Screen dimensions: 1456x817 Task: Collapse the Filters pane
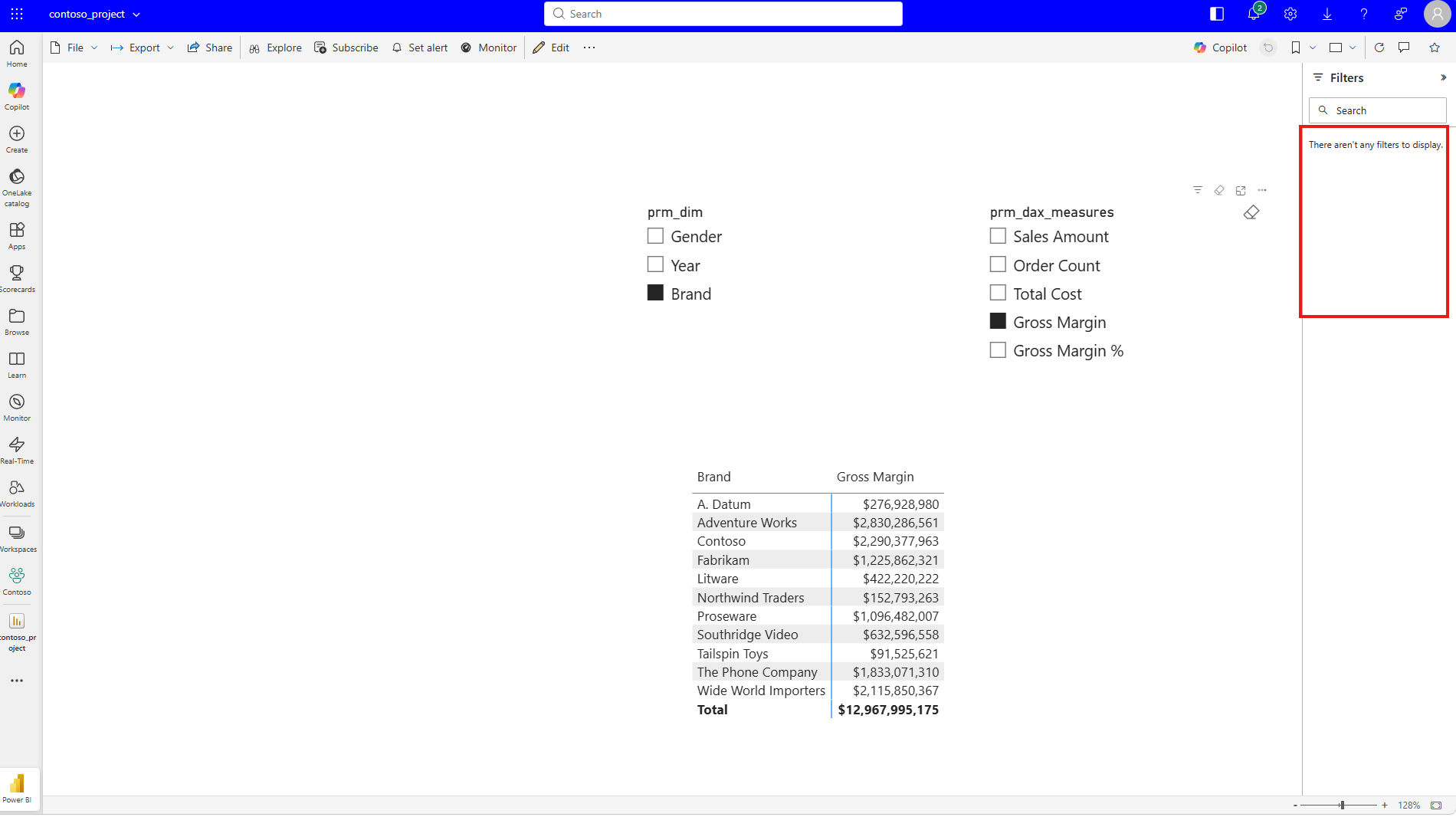click(1443, 77)
